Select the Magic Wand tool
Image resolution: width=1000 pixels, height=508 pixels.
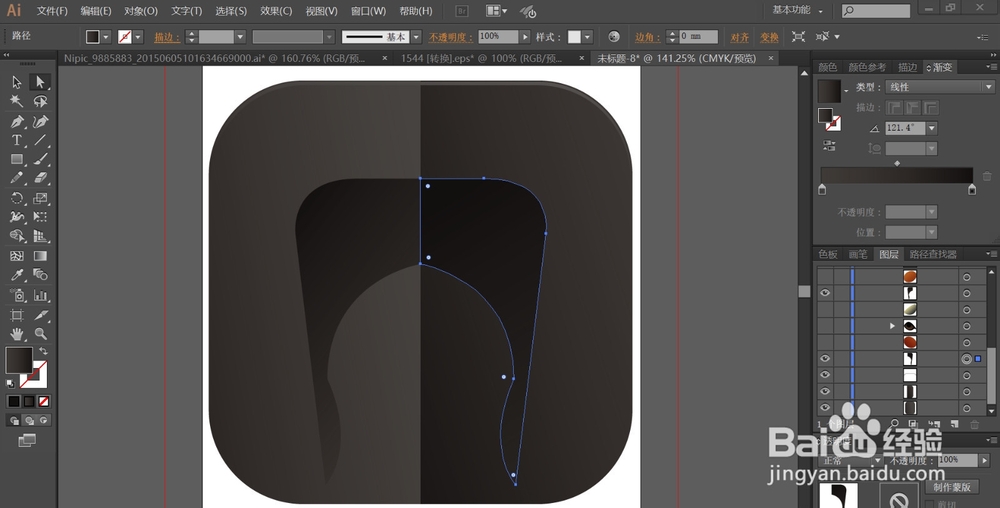(17, 101)
